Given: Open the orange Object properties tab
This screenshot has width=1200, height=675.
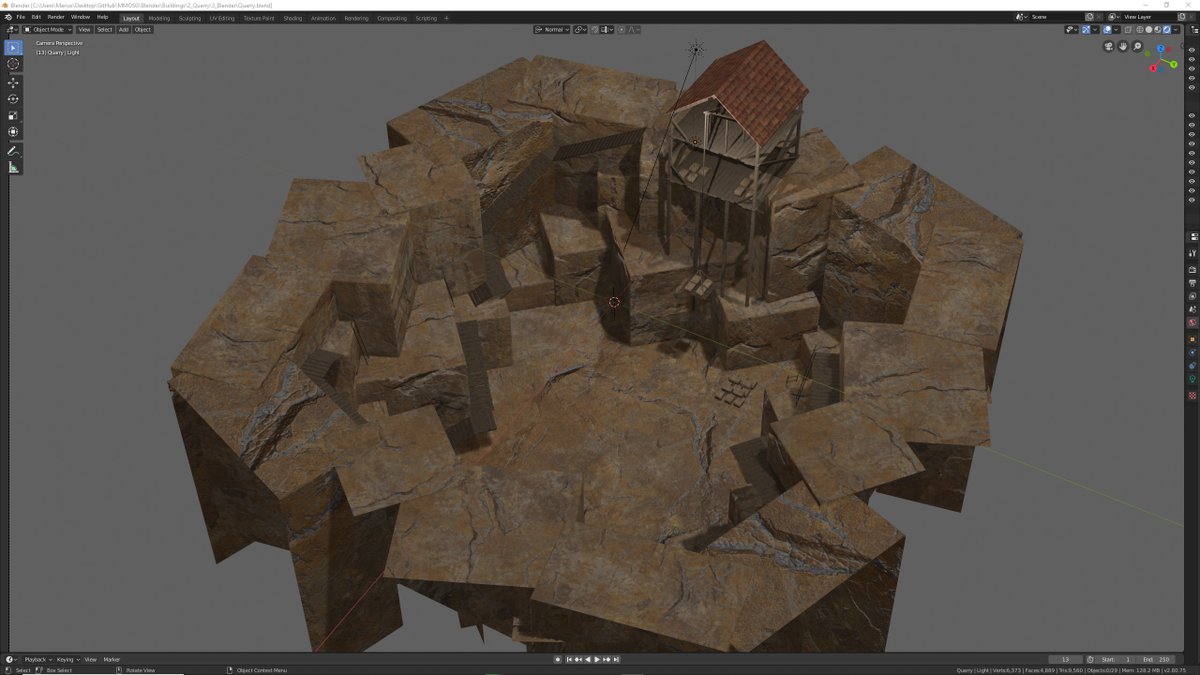Looking at the screenshot, I should coord(1193,339).
